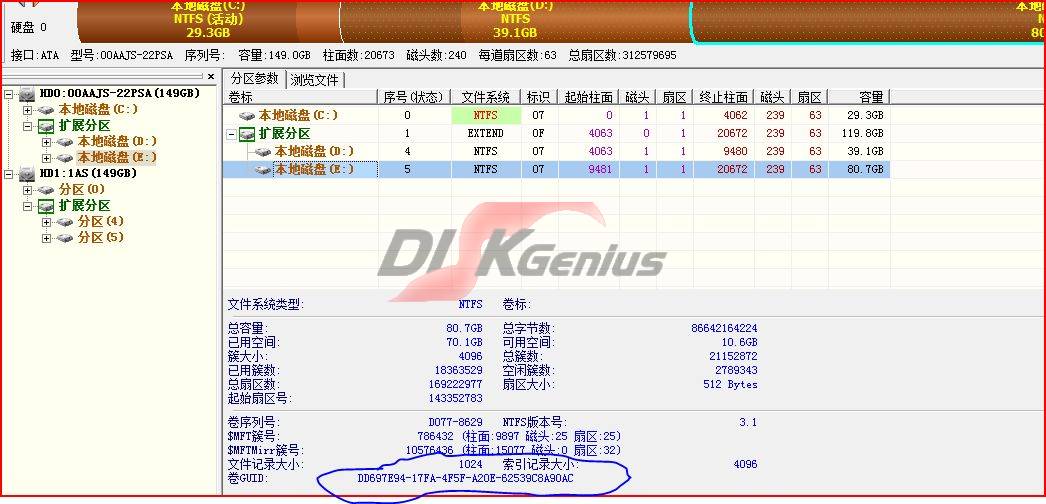This screenshot has height=504, width=1046.
Task: Click the 序号(状态) column header
Action: pyautogui.click(x=414, y=97)
